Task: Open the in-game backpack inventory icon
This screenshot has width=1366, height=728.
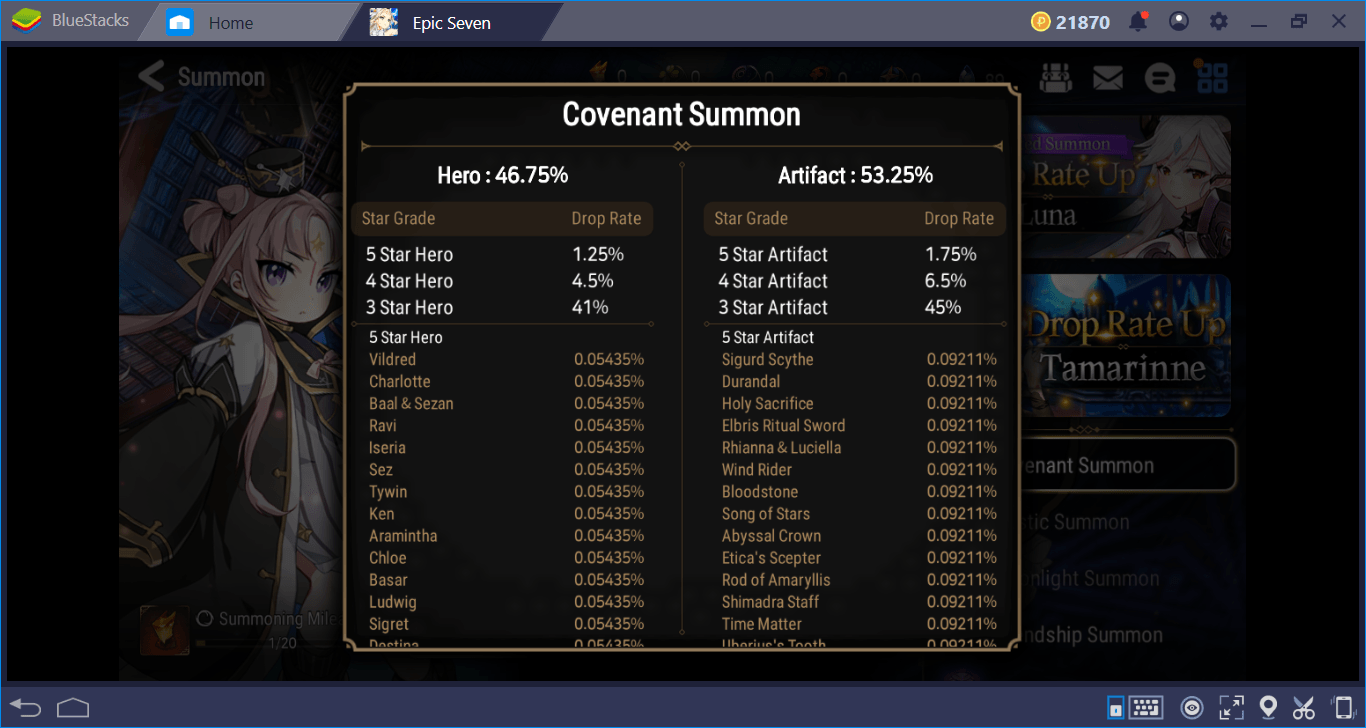Action: pyautogui.click(x=1056, y=76)
